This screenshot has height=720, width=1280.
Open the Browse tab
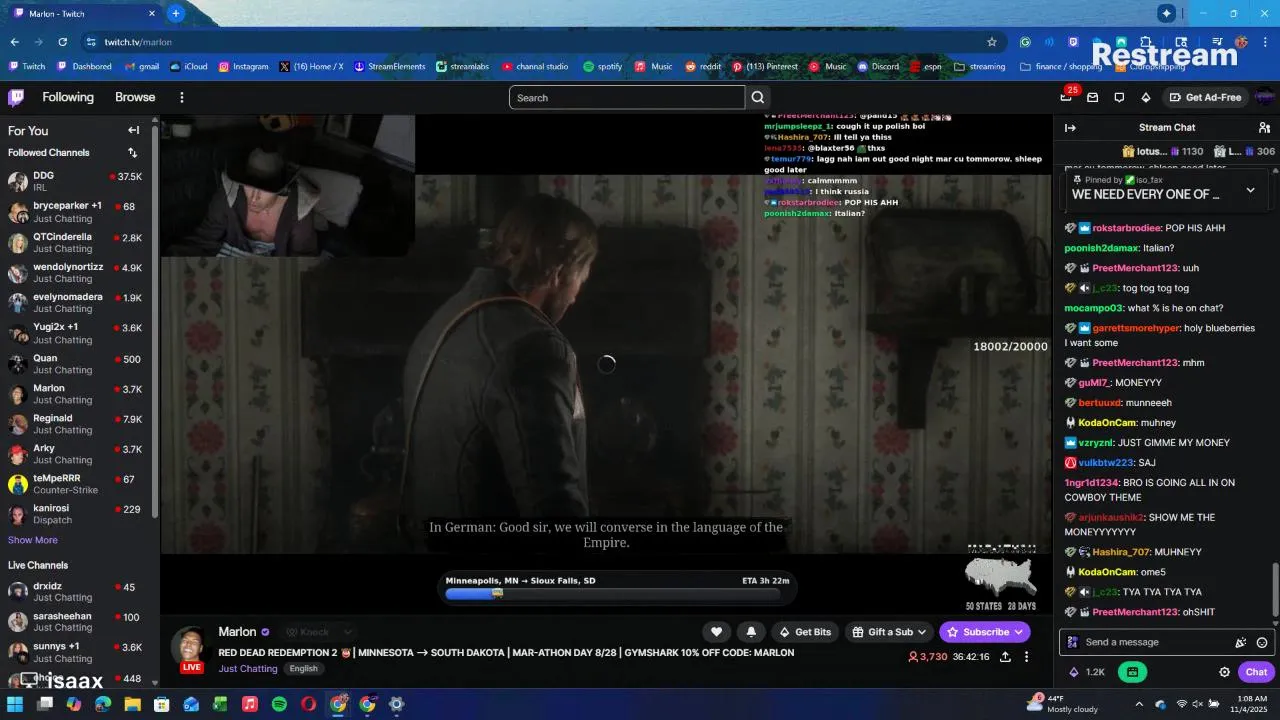[x=135, y=97]
